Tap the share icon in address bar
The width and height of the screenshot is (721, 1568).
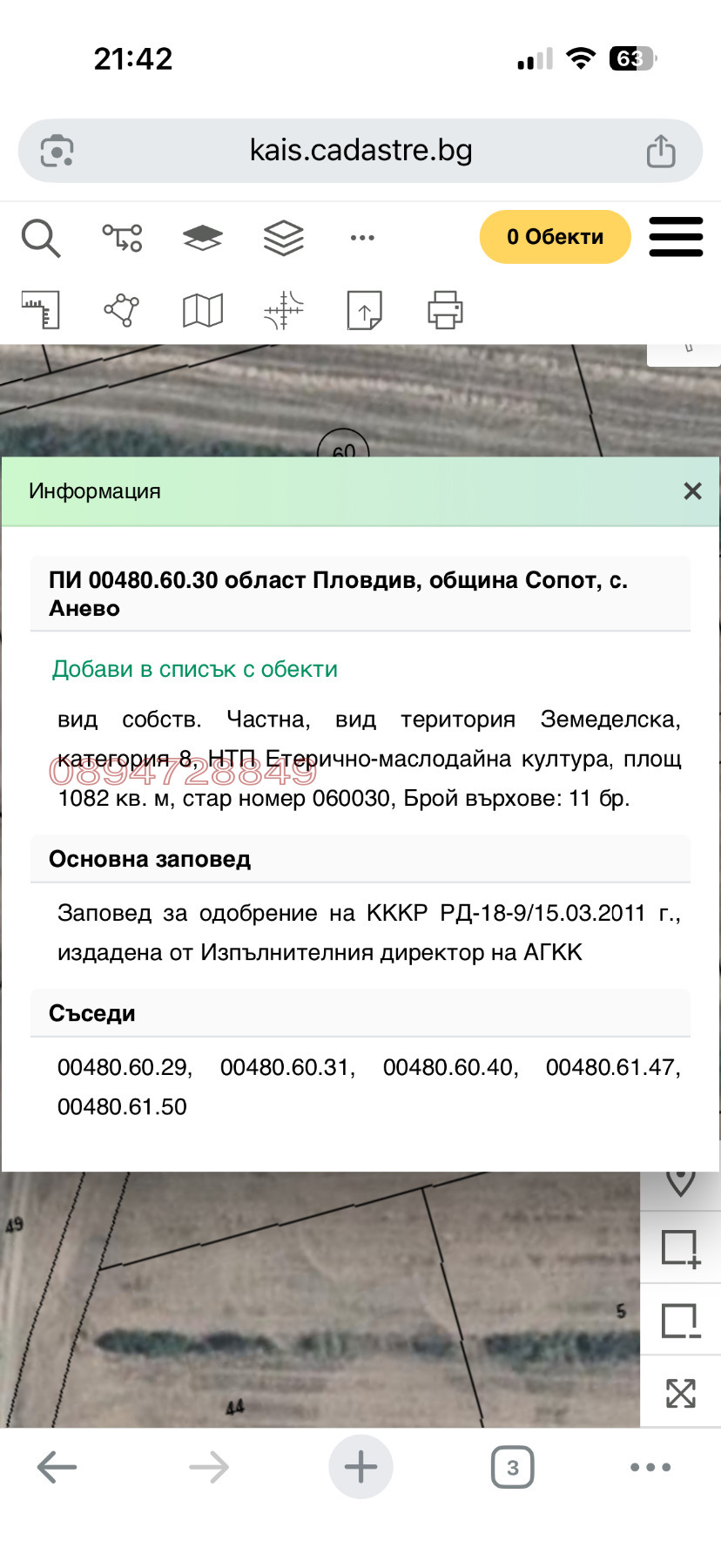[x=661, y=151]
